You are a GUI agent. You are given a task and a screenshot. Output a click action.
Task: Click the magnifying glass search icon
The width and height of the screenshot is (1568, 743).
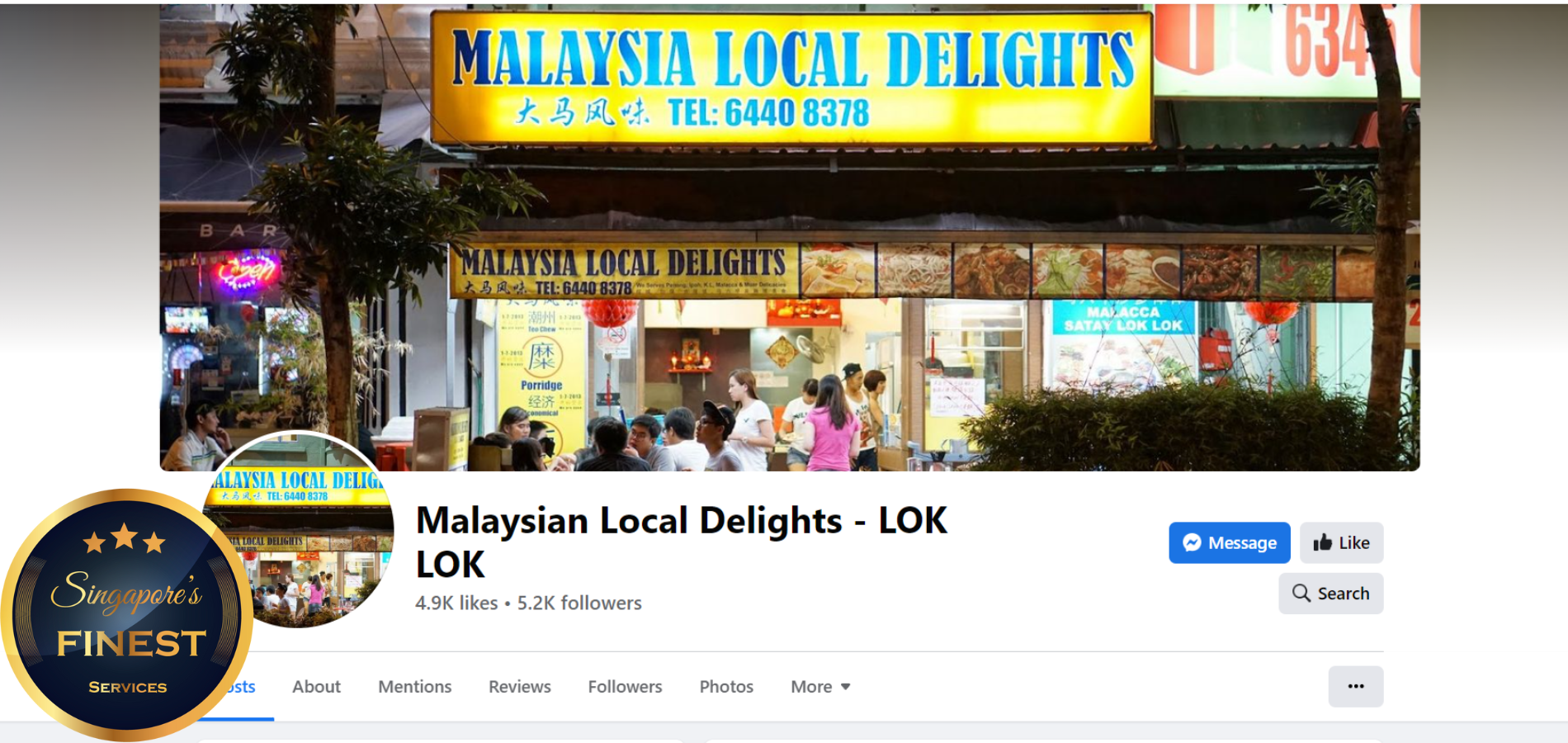click(1301, 593)
